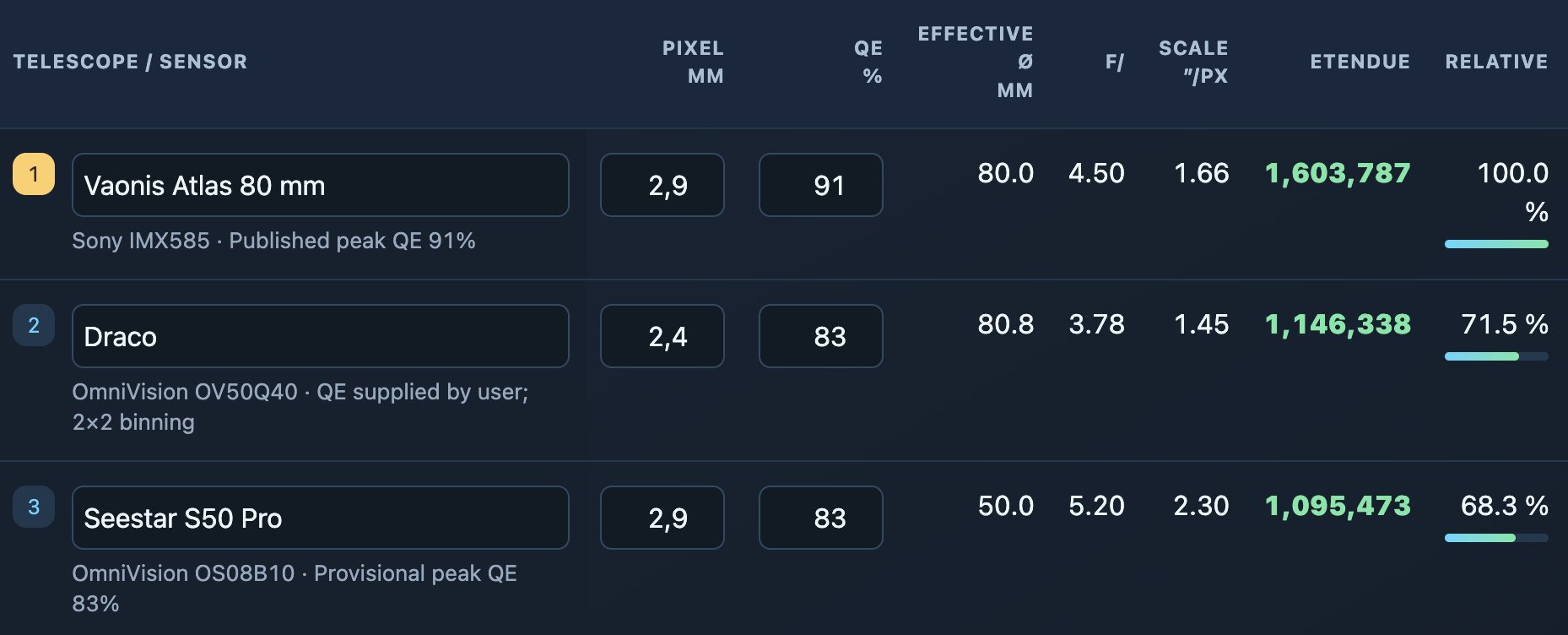1568x635 pixels.
Task: Edit the Vaonis Atlas 80 mm name field
Action: [x=321, y=185]
